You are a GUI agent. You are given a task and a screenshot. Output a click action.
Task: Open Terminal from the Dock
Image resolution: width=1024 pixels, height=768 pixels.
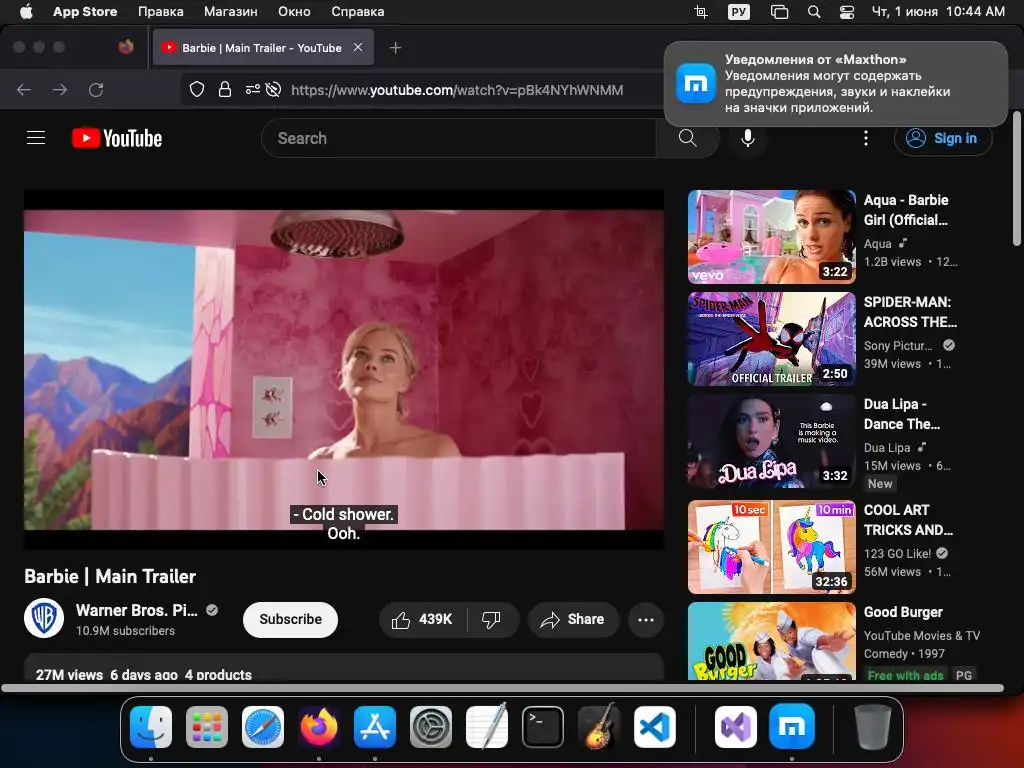(543, 726)
